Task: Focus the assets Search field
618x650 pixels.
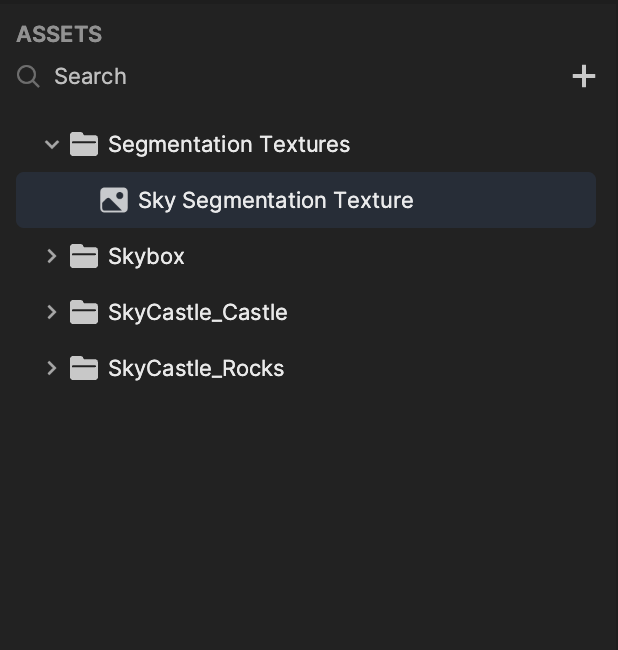Action: pyautogui.click(x=290, y=76)
